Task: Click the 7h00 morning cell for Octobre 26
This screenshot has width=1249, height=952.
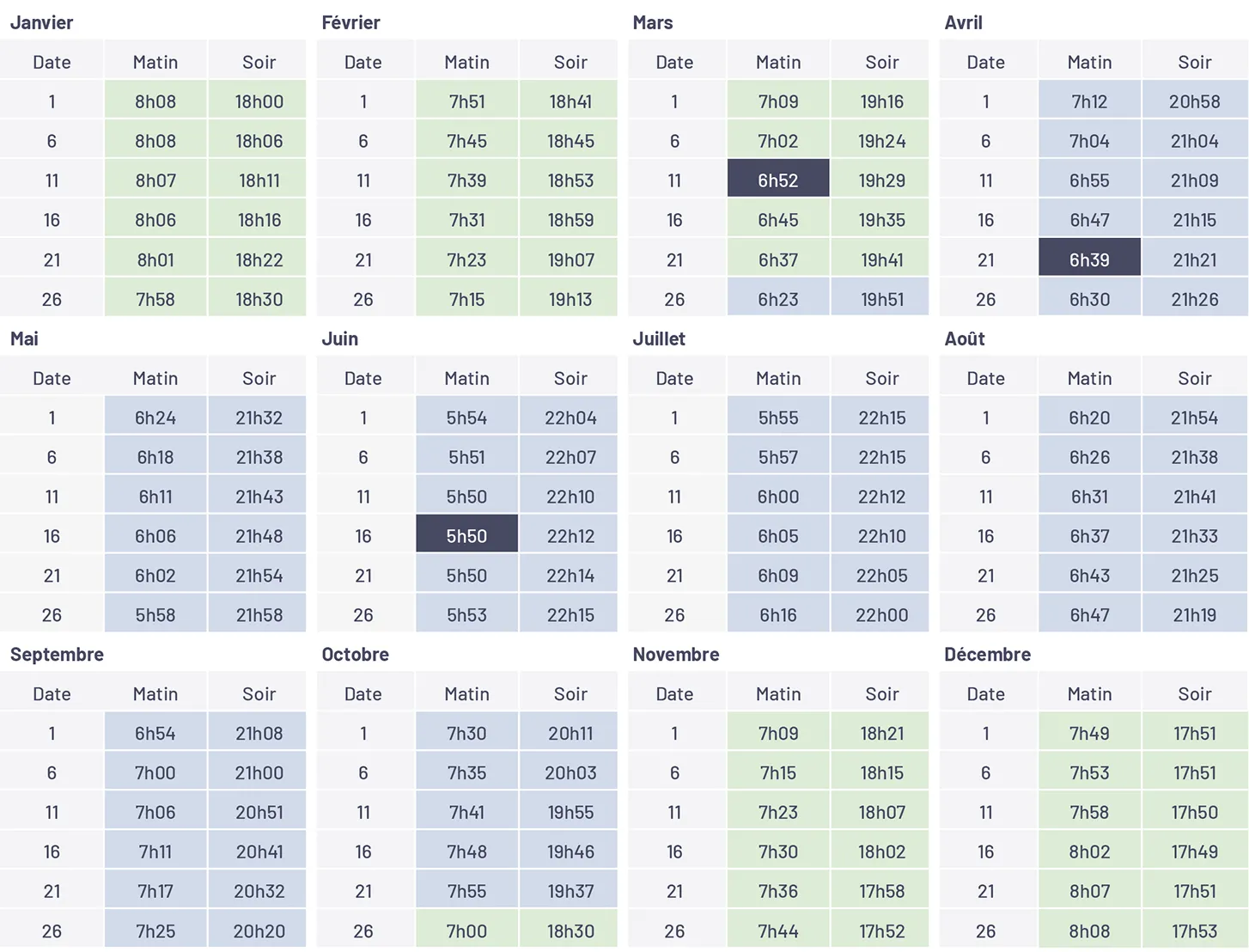Action: tap(466, 931)
